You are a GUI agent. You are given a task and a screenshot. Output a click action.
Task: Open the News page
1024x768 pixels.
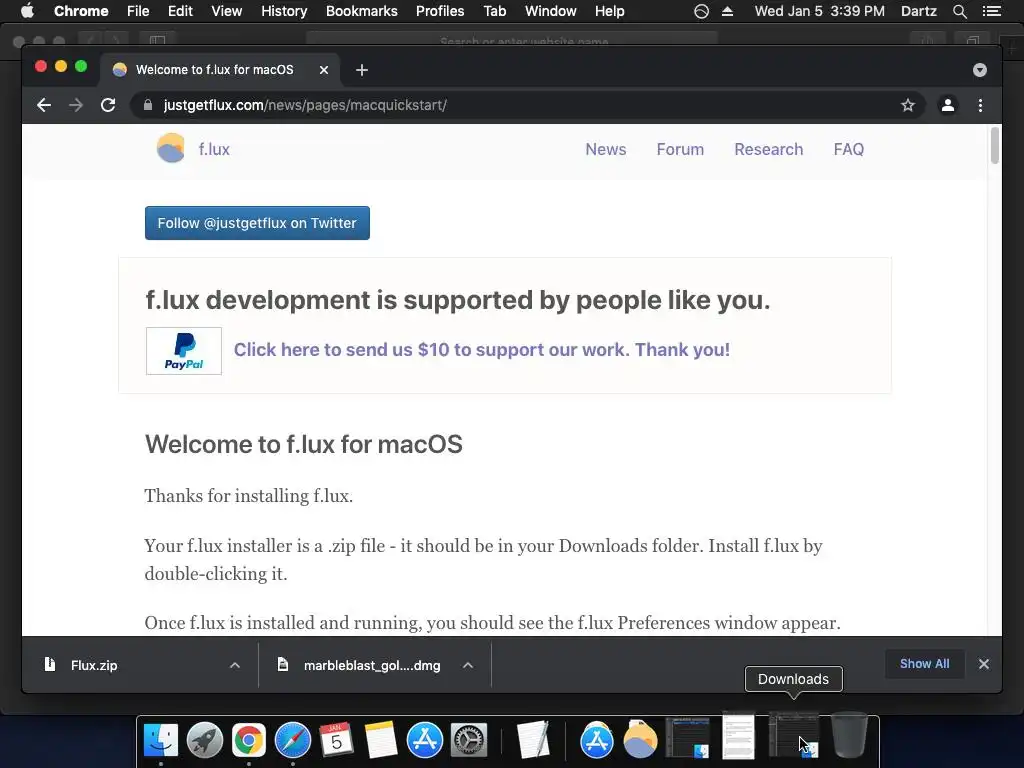click(605, 149)
